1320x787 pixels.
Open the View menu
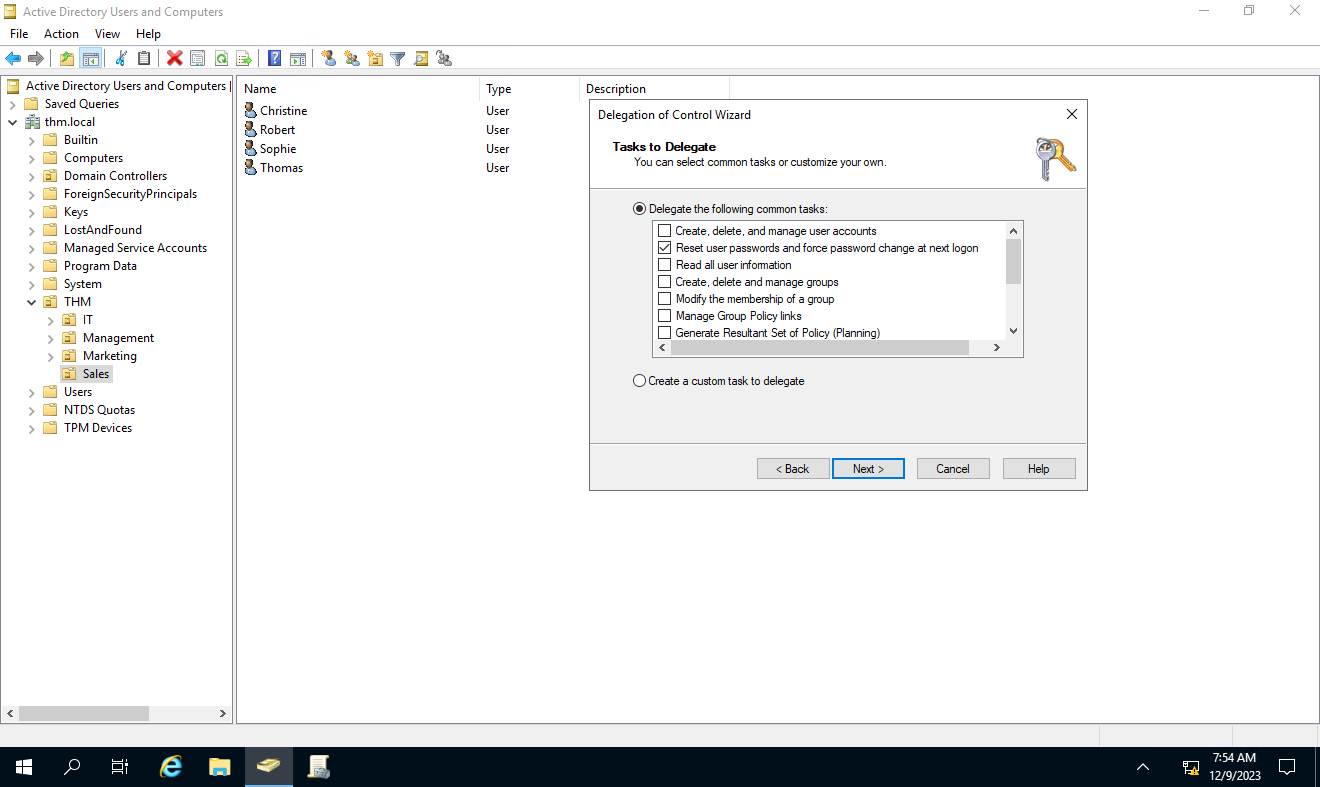(107, 34)
